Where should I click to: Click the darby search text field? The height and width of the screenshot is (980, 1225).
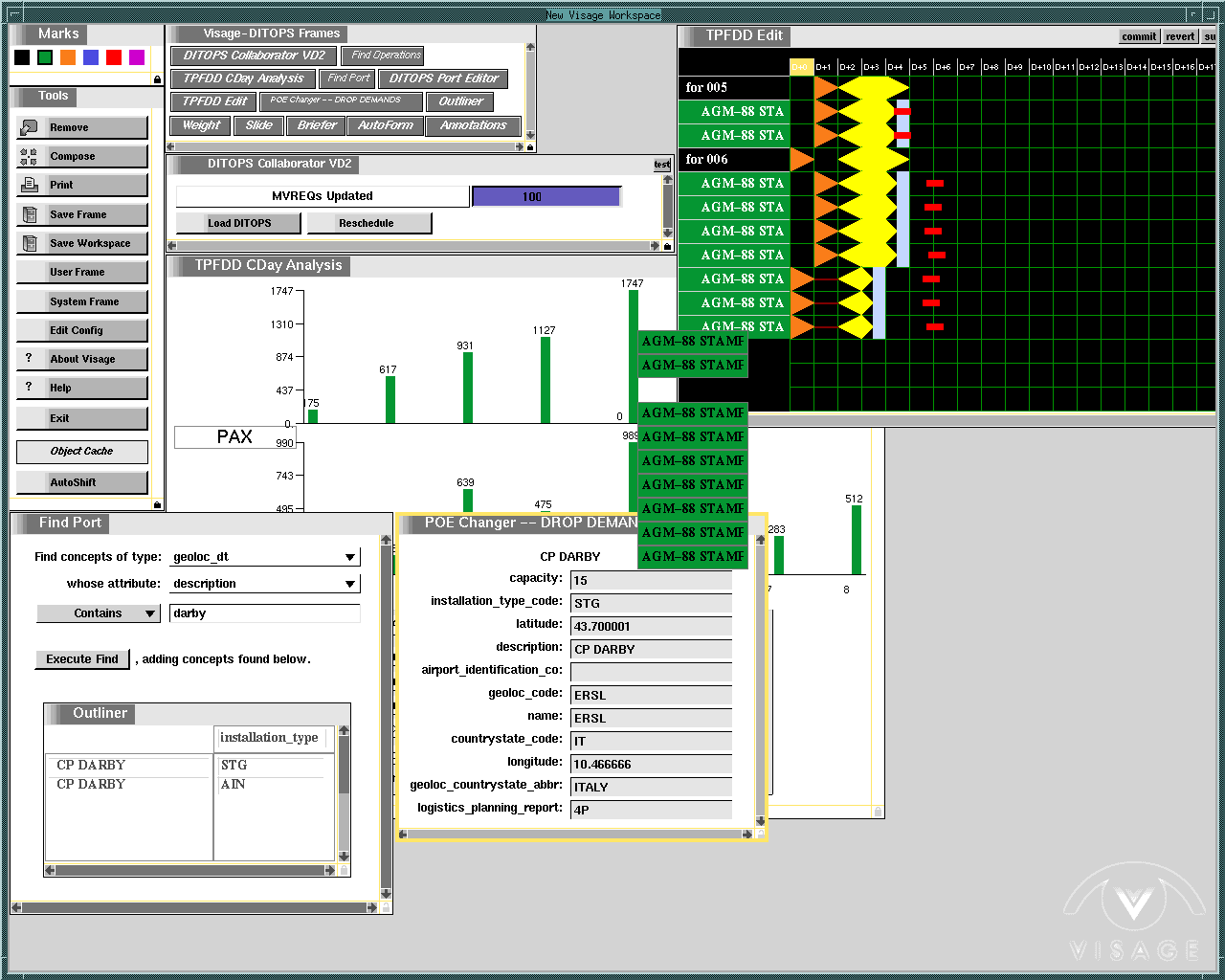(x=264, y=613)
